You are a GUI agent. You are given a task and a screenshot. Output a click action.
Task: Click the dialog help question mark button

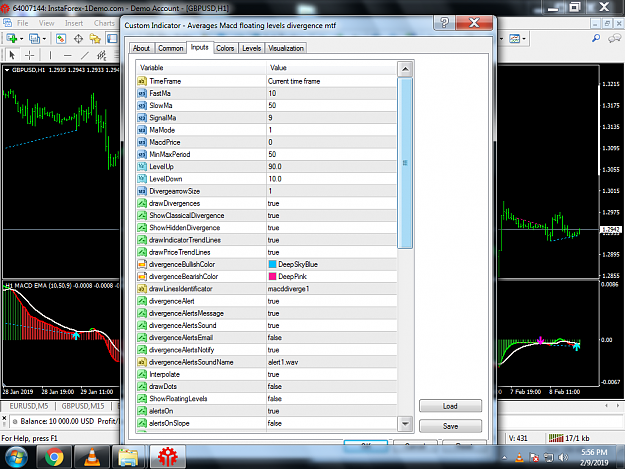(444, 23)
